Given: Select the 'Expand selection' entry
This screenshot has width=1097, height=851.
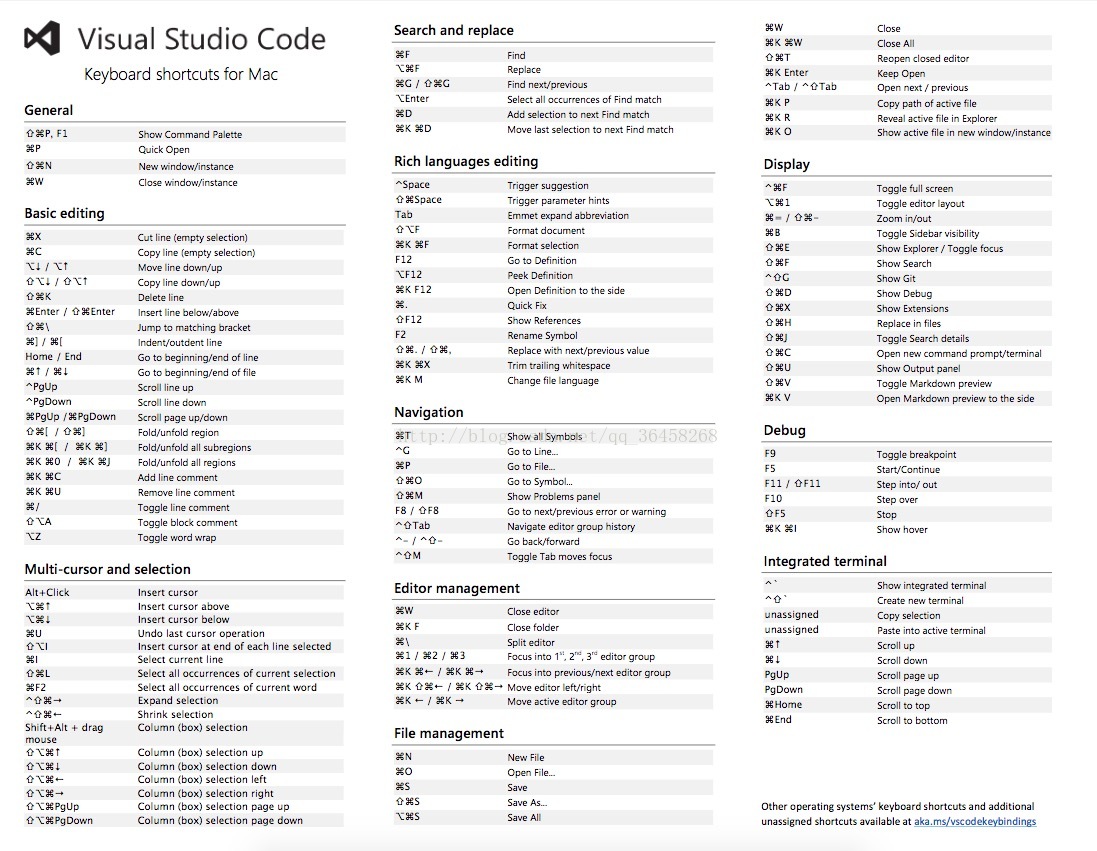Looking at the screenshot, I should [178, 701].
